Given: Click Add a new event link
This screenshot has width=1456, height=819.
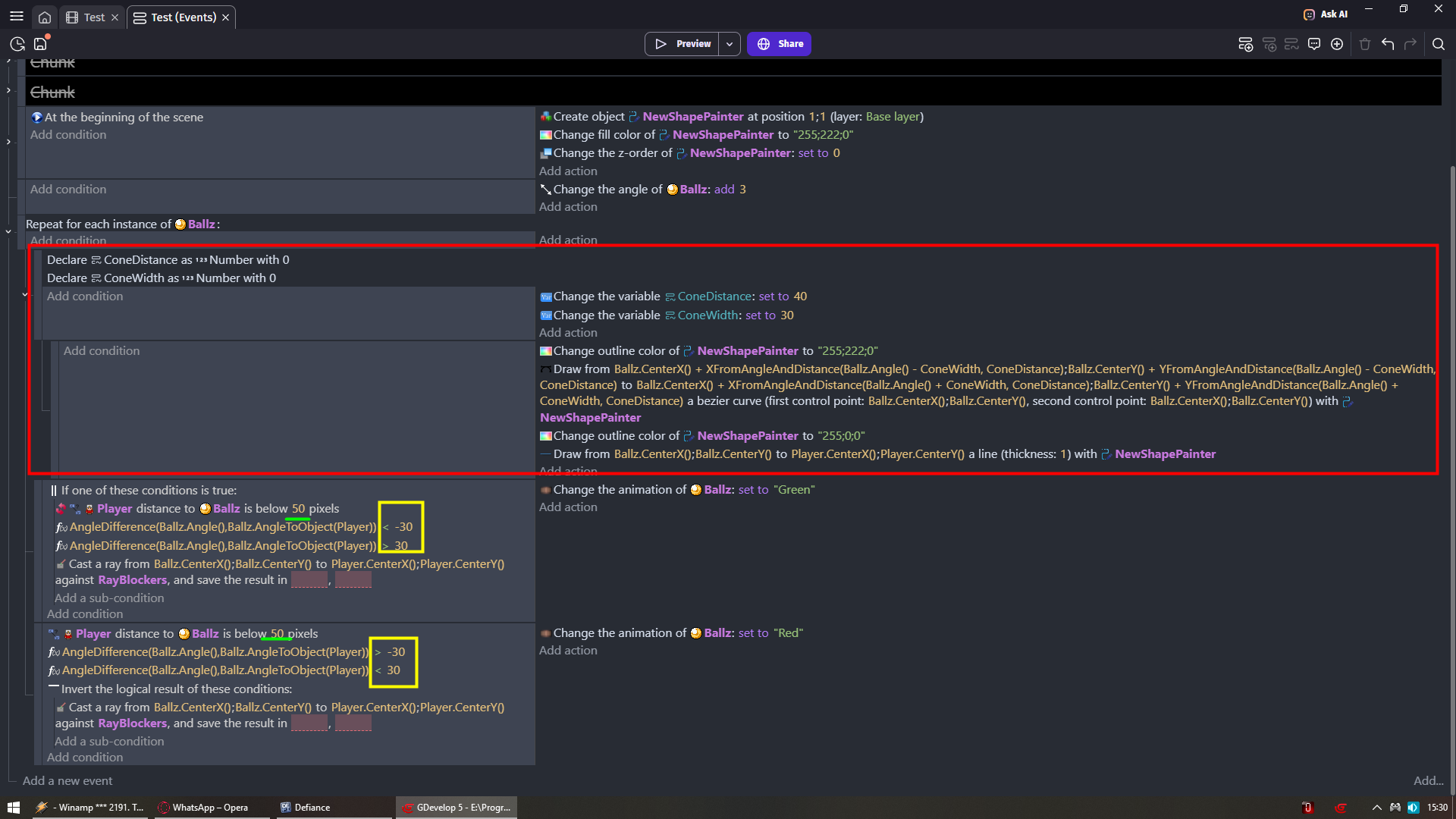Looking at the screenshot, I should pyautogui.click(x=67, y=780).
